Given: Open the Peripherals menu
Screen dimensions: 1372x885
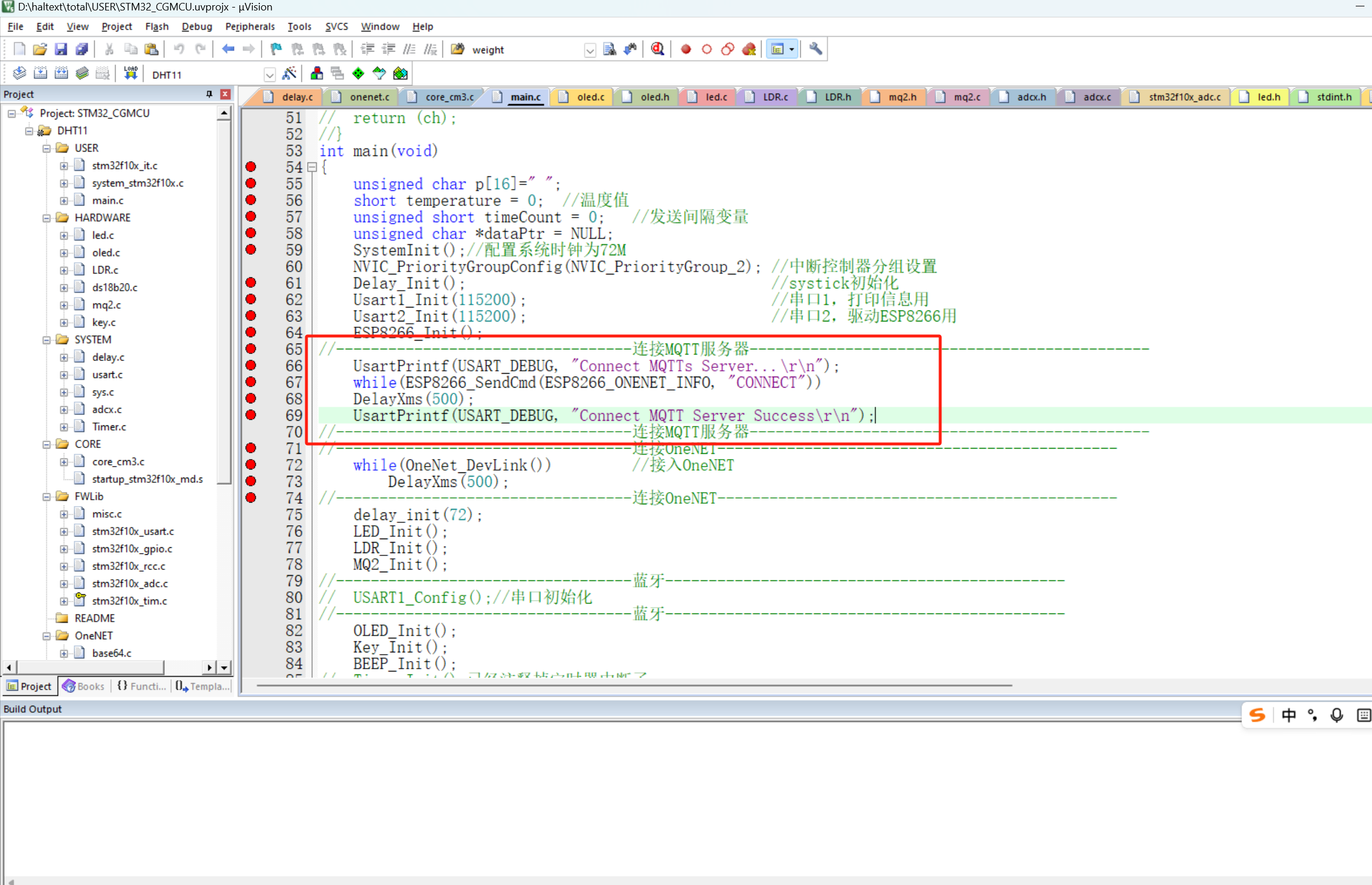Looking at the screenshot, I should coord(250,27).
